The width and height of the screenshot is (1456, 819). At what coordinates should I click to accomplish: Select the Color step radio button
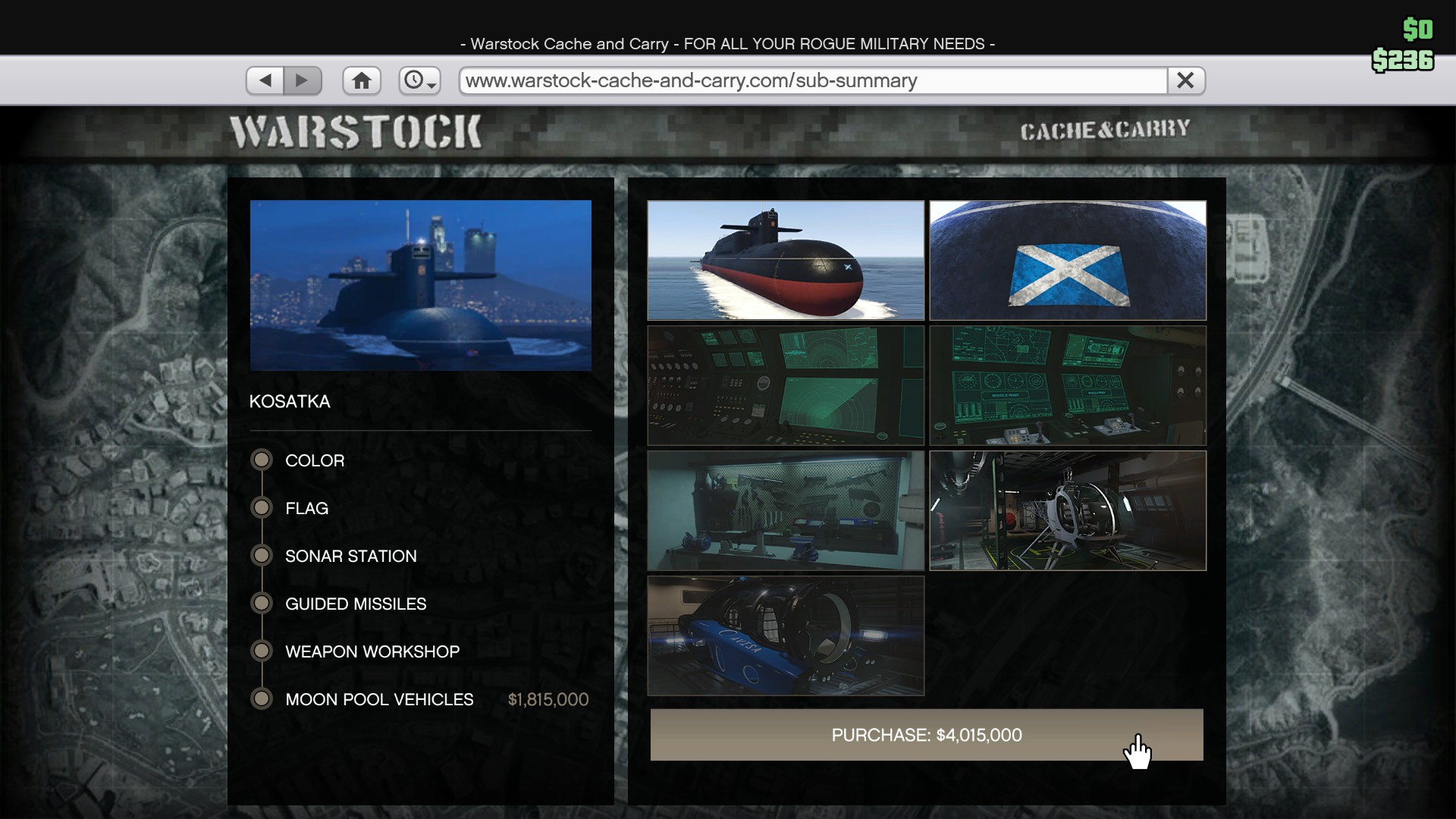(x=262, y=460)
